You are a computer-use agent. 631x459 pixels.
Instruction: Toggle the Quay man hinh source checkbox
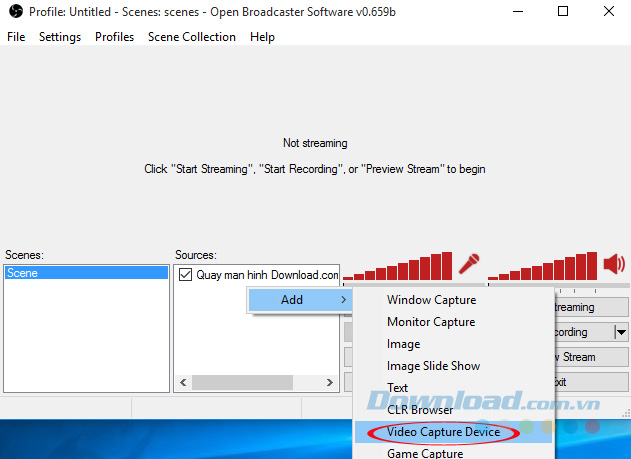(185, 275)
